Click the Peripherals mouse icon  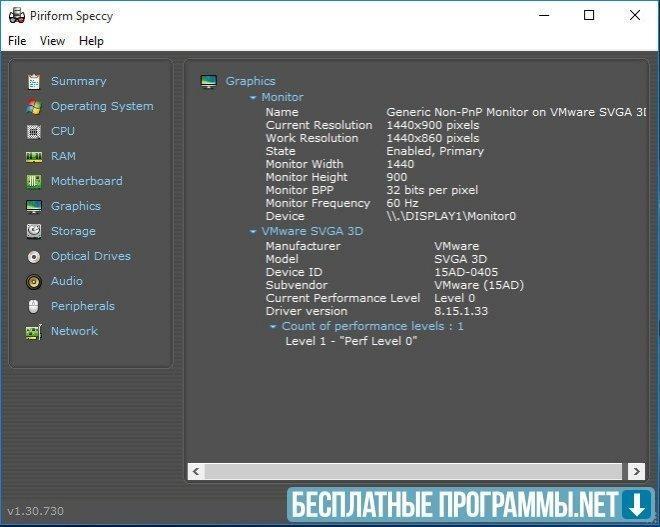34,306
